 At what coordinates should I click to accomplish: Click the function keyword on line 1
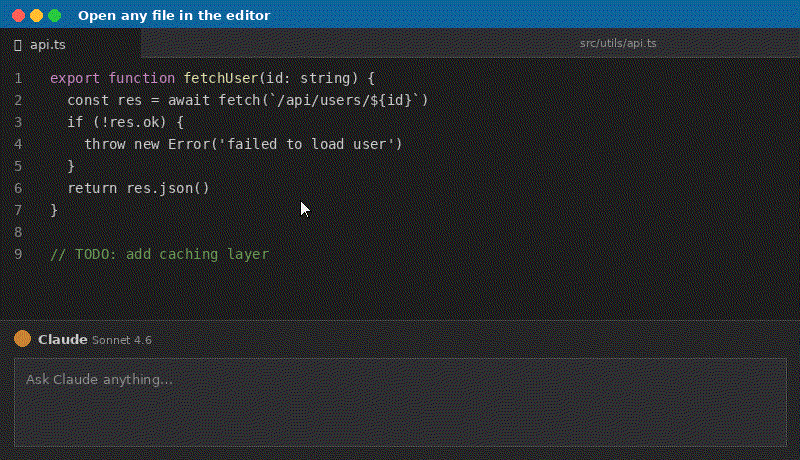142,78
